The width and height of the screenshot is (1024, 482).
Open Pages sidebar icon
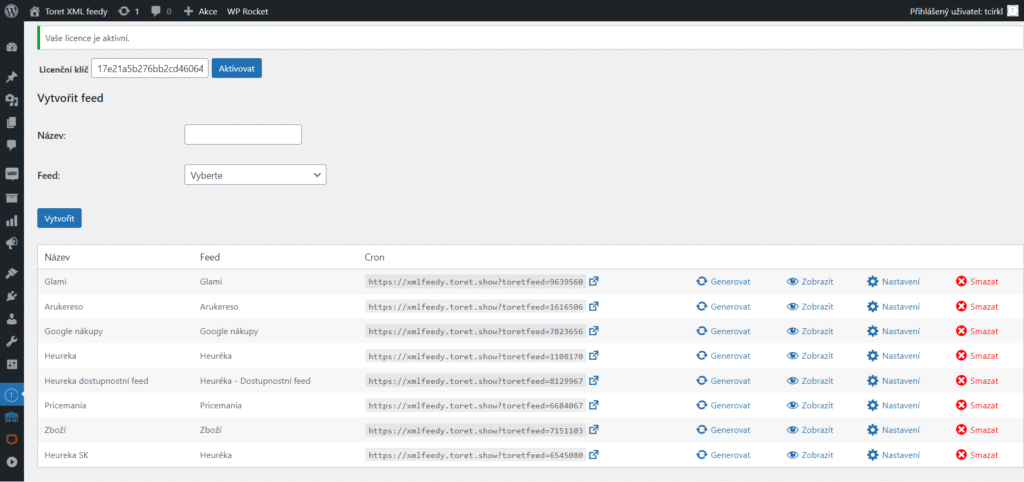coord(11,123)
